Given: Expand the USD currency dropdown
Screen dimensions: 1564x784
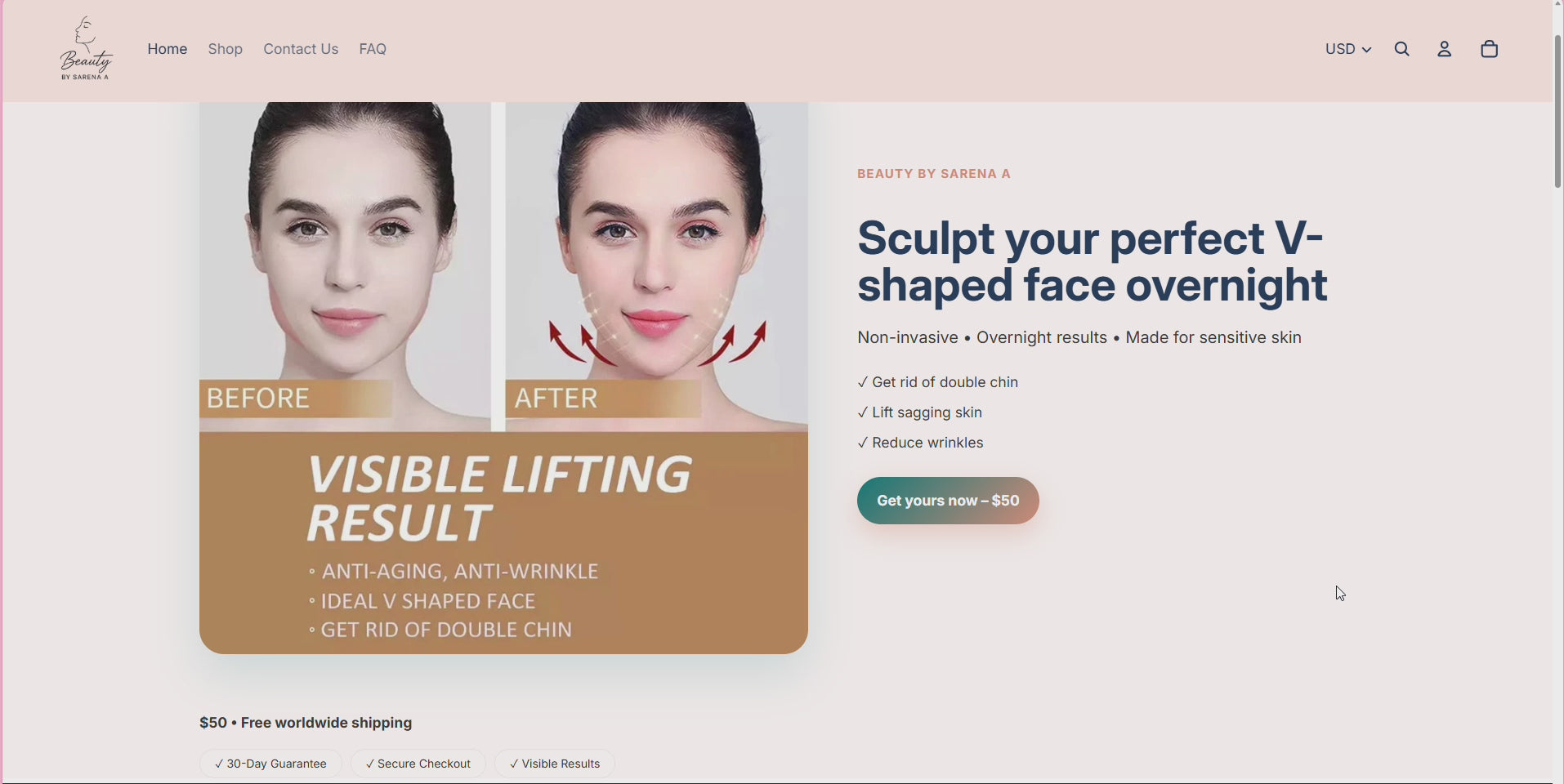Looking at the screenshot, I should 1348,49.
